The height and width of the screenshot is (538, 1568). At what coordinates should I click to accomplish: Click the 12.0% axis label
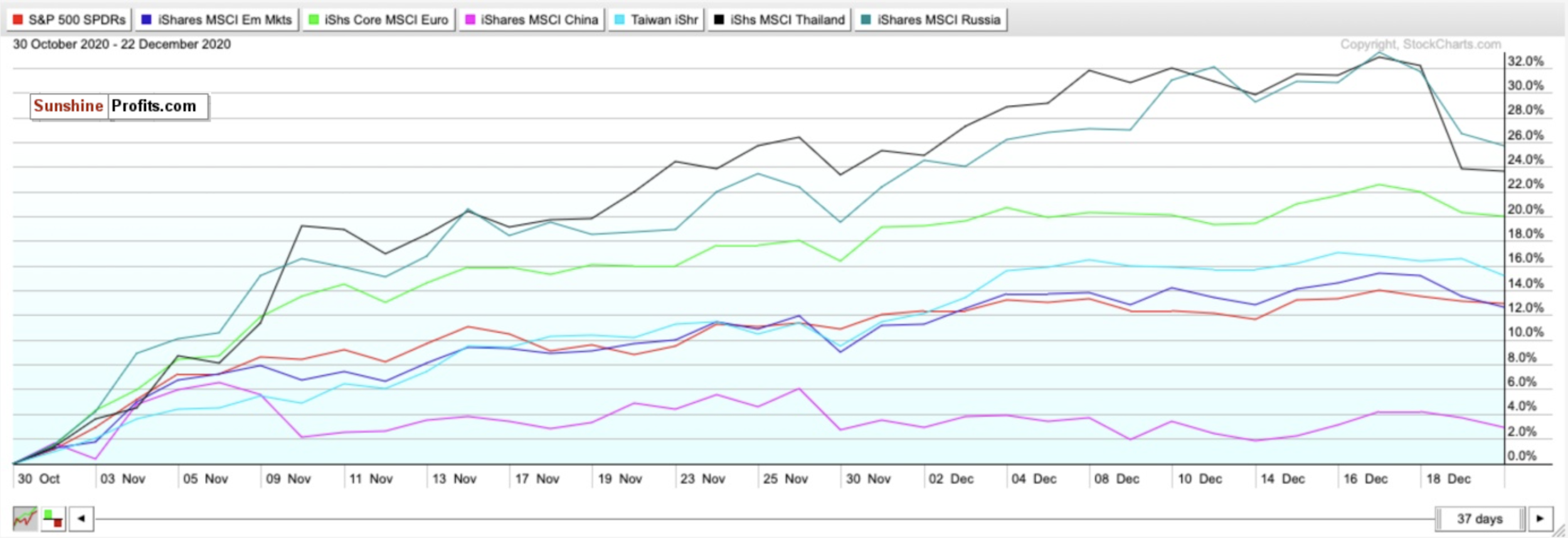point(1525,307)
